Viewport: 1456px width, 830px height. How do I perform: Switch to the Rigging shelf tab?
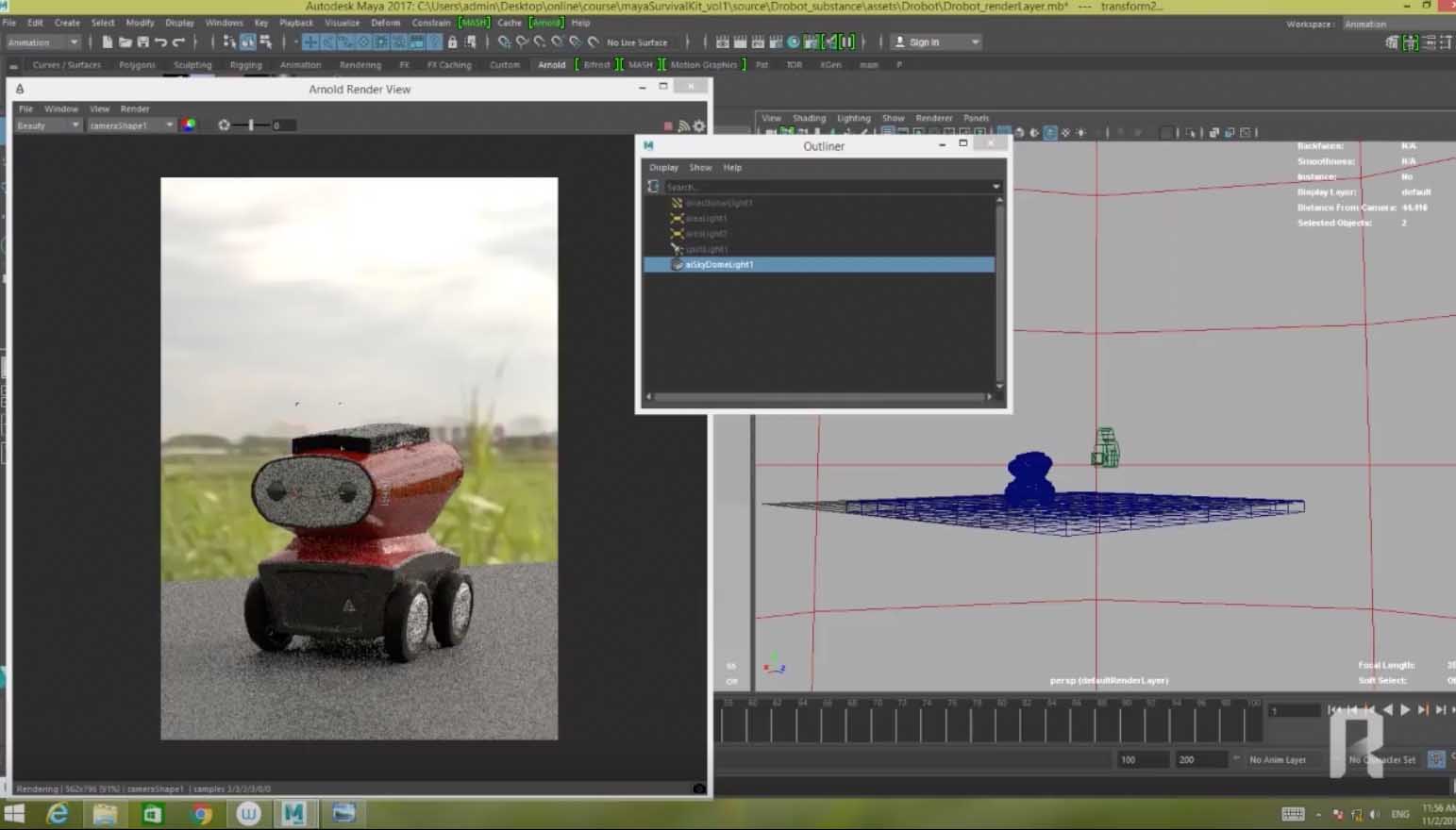245,65
